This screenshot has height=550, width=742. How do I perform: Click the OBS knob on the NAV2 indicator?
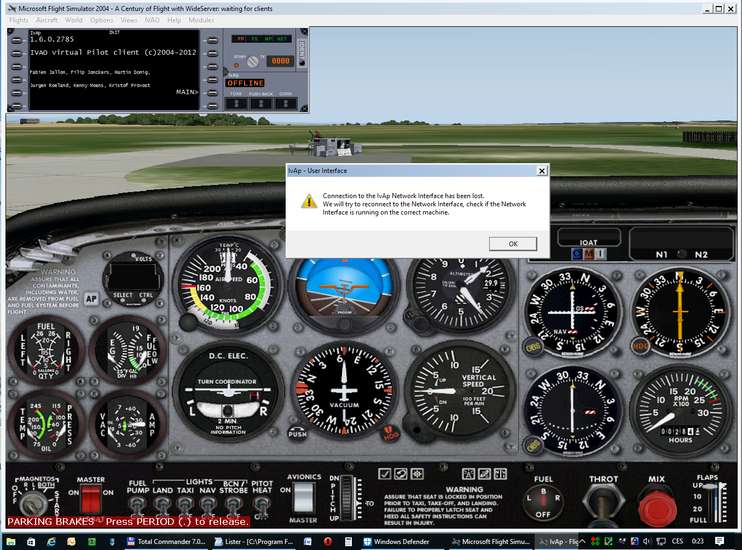click(533, 445)
